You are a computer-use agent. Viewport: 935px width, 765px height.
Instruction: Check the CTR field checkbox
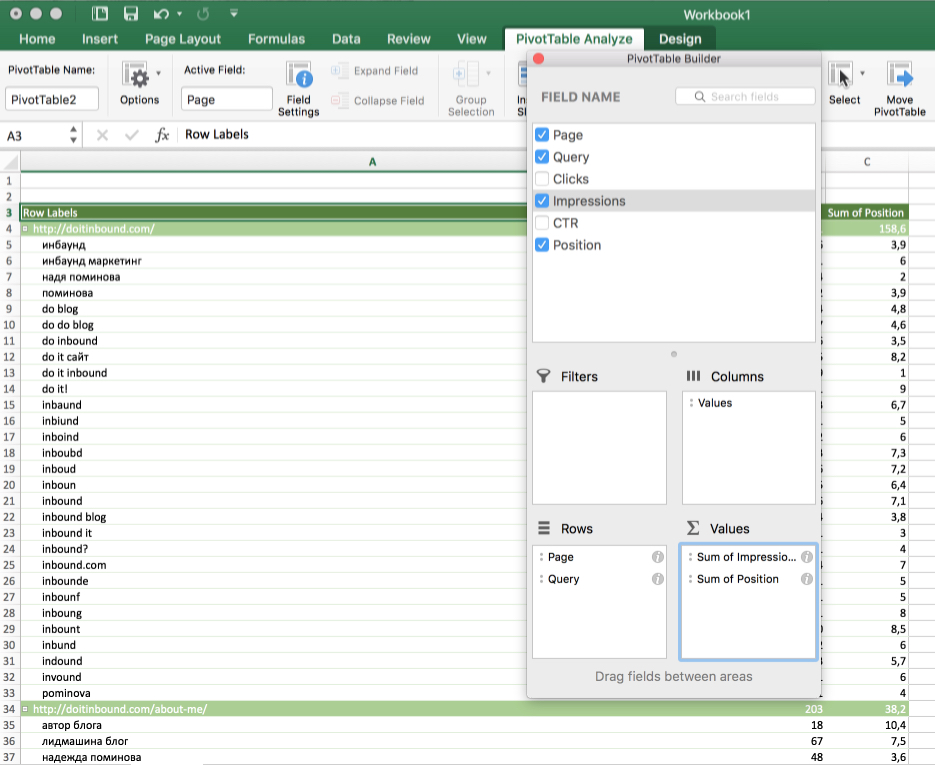coord(541,223)
